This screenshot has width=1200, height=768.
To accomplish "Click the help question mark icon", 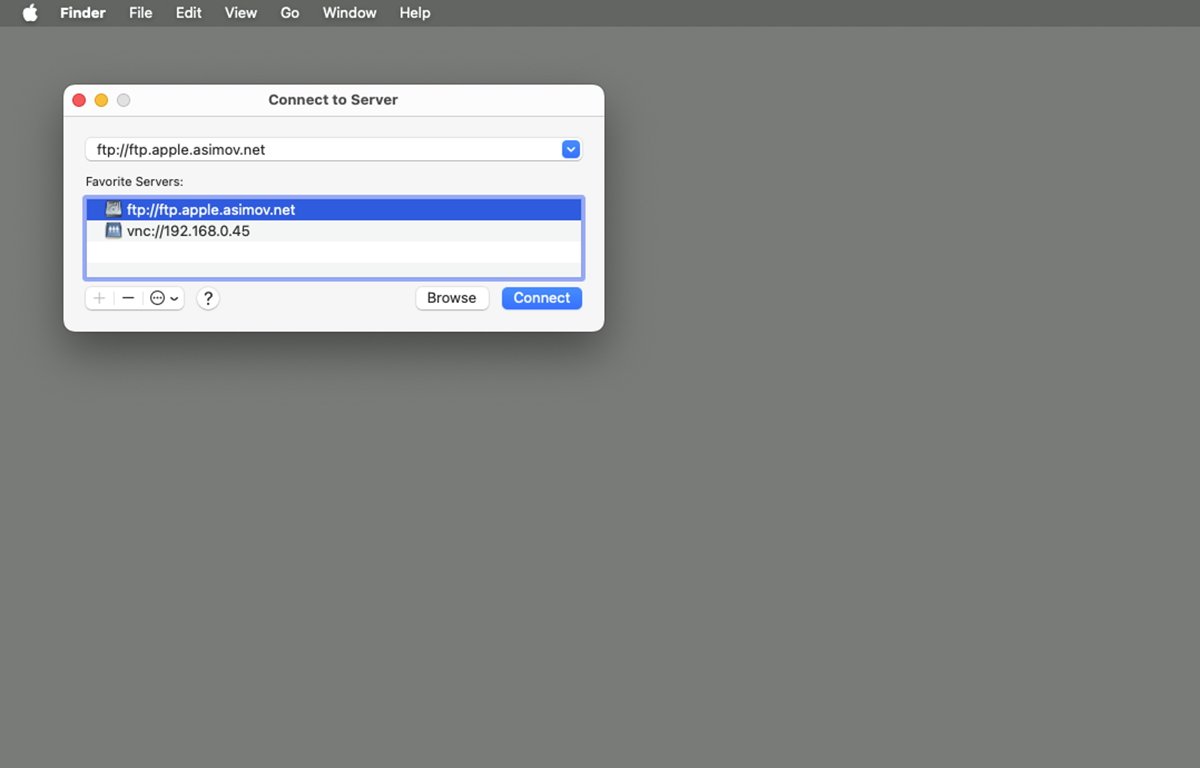I will (208, 298).
